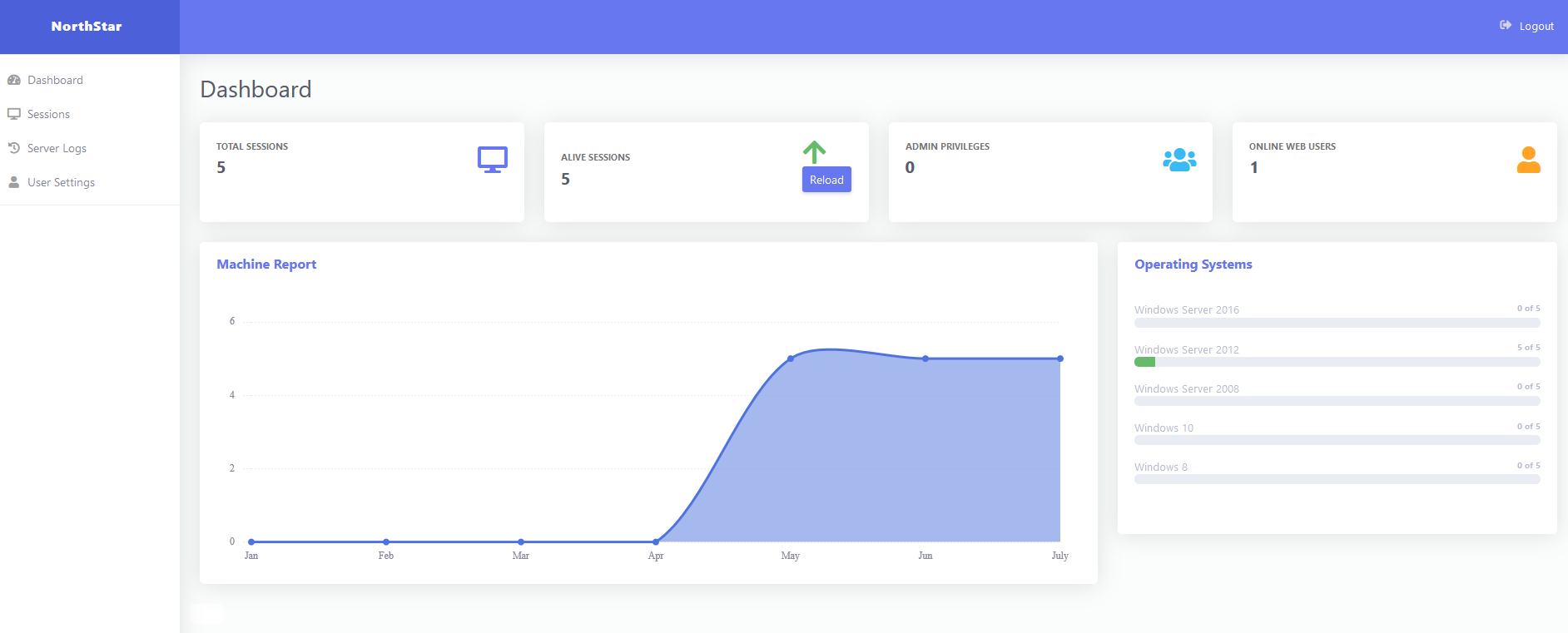Click the Windows 8 progress bar
Screen dimensions: 1568x633
click(1337, 479)
